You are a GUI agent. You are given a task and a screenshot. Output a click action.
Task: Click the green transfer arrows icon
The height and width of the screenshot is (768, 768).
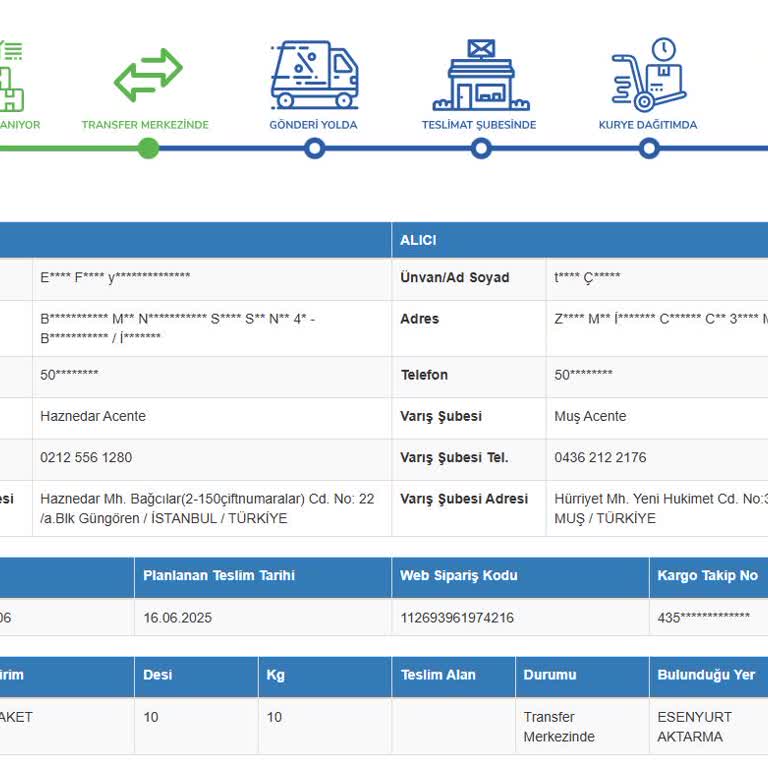pos(148,74)
